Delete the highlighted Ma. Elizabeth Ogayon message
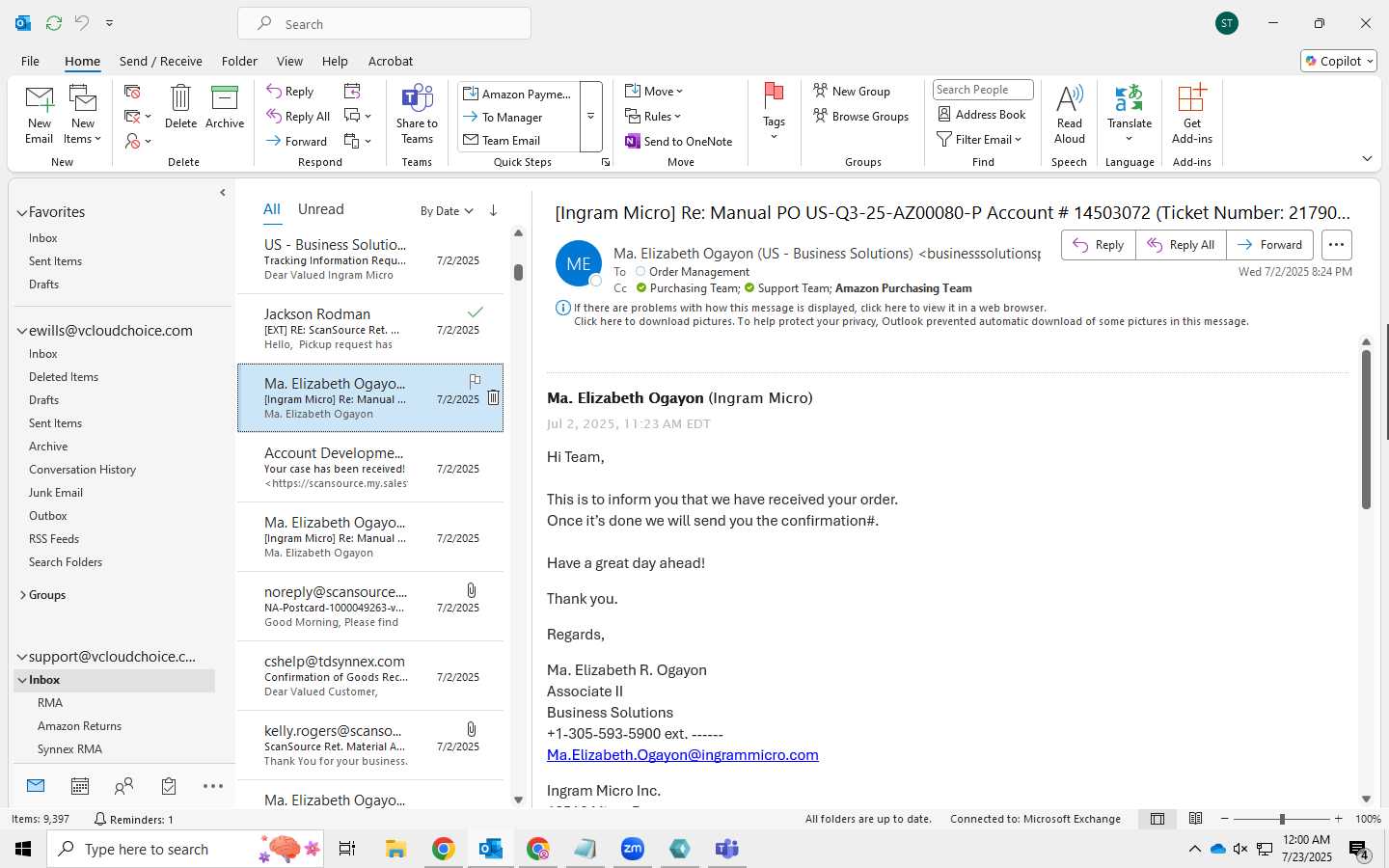Image resolution: width=1389 pixels, height=868 pixels. (493, 397)
